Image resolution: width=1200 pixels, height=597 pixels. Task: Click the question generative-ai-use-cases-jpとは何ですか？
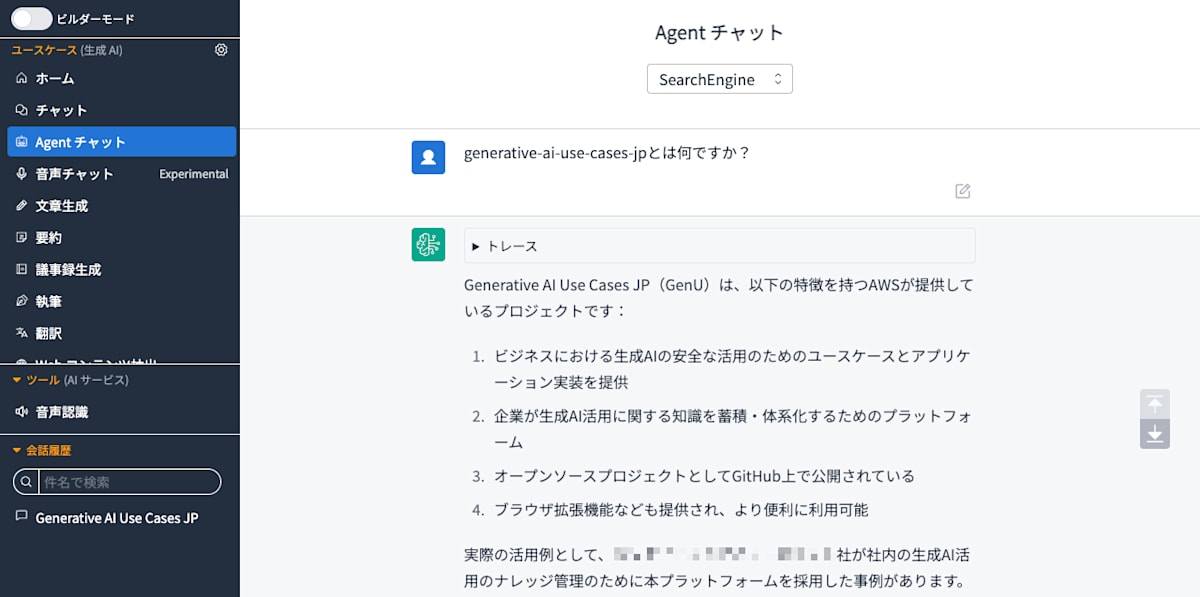pyautogui.click(x=607, y=154)
